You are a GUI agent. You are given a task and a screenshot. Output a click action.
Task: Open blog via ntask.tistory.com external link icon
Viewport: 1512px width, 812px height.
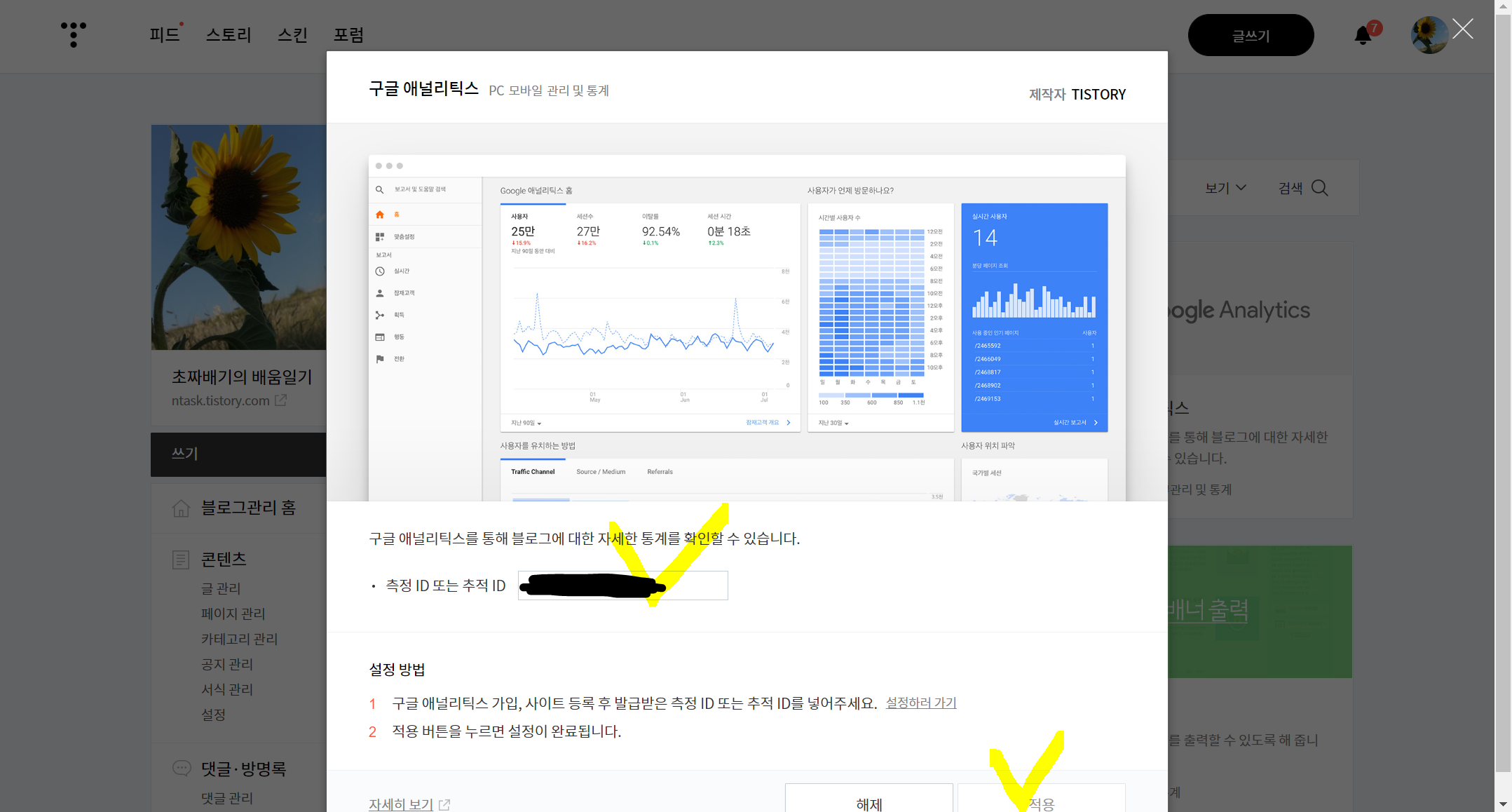(x=280, y=400)
